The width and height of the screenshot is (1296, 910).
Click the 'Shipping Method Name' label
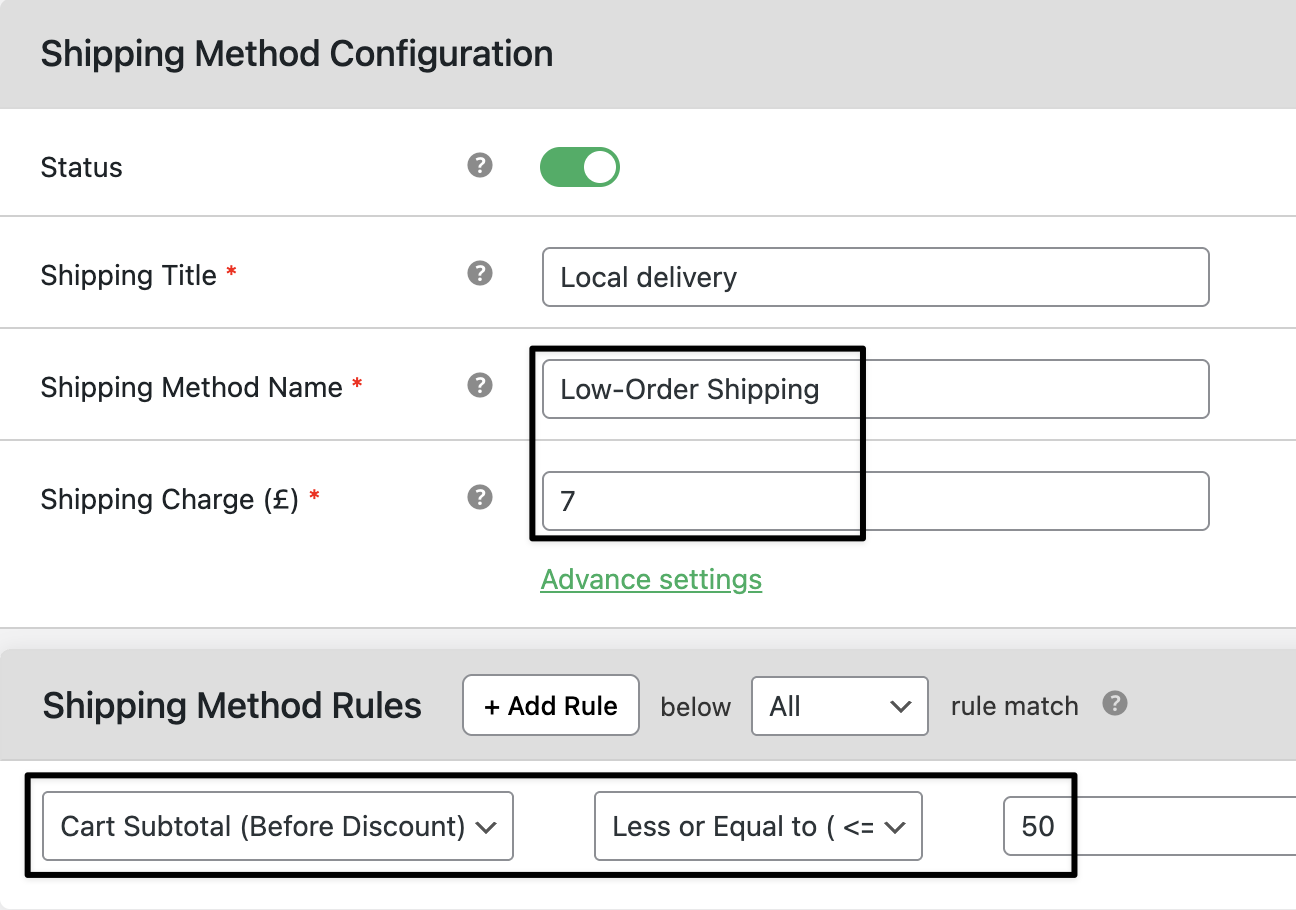tap(192, 387)
